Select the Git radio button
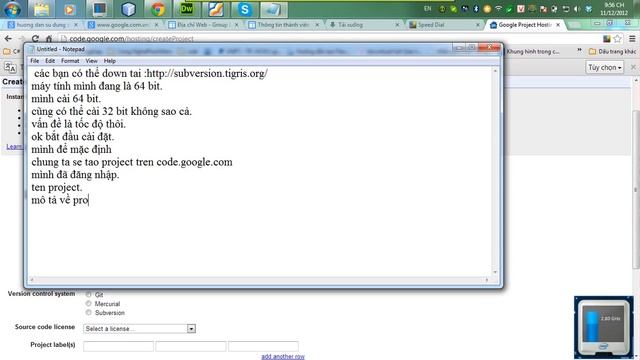 coord(88,294)
